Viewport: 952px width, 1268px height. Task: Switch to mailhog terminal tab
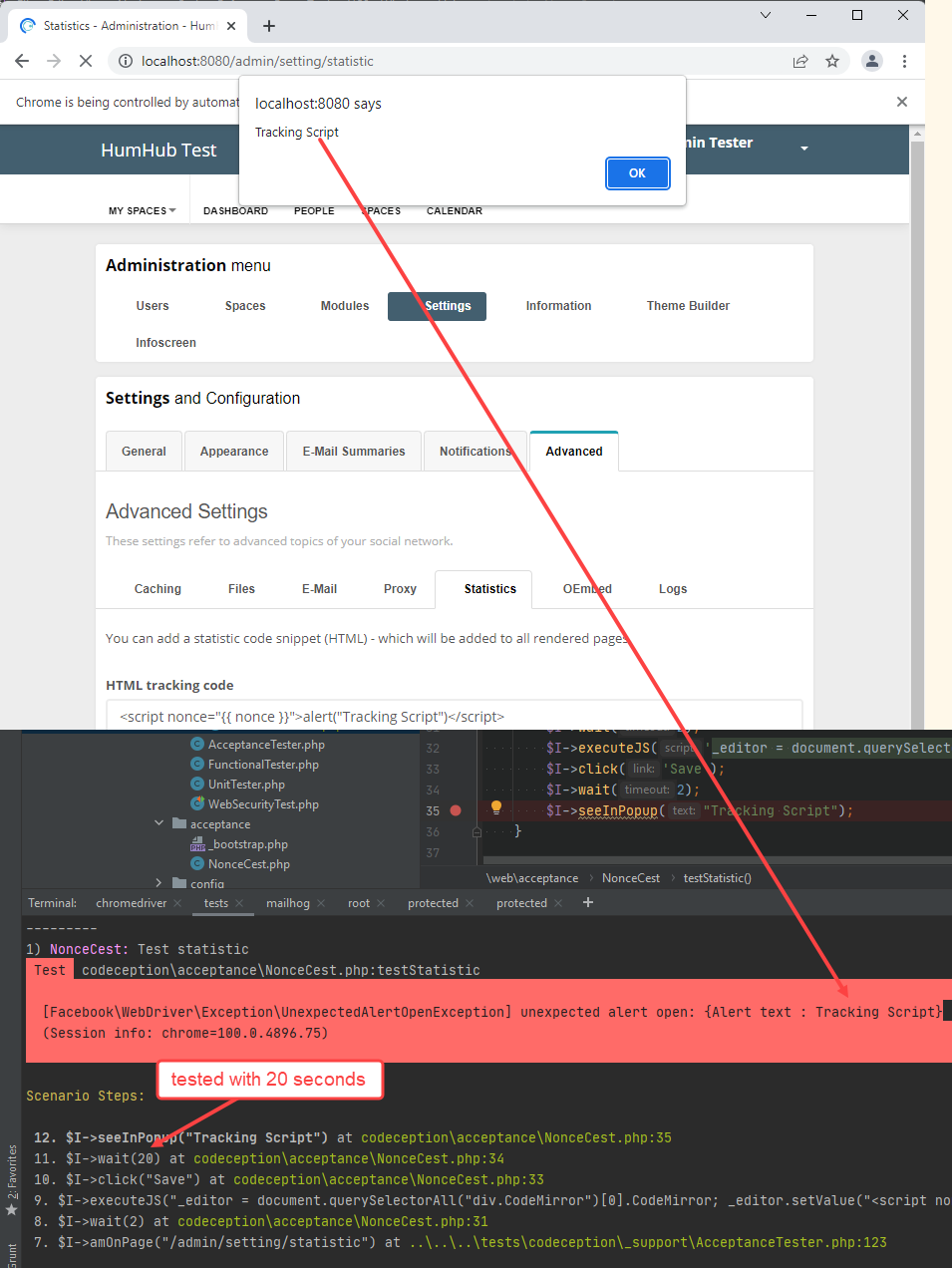point(288,903)
